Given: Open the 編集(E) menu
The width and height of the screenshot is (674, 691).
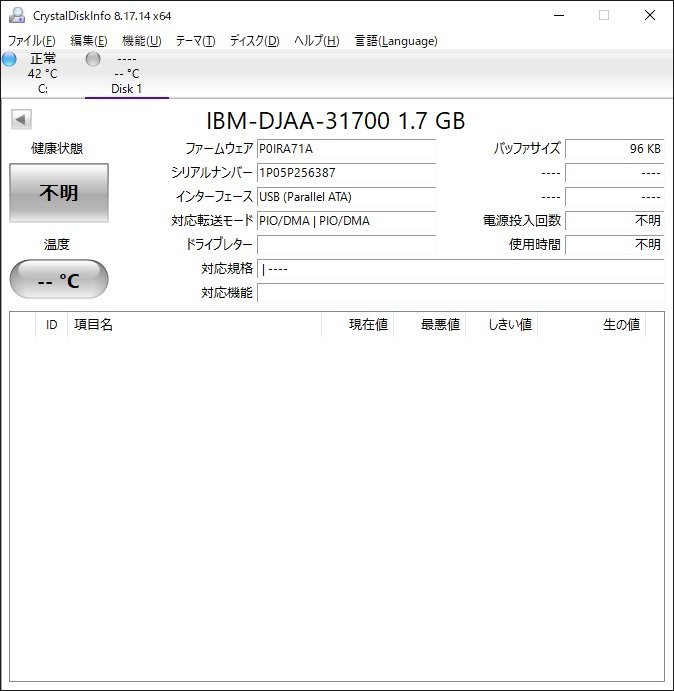Looking at the screenshot, I should point(89,41).
